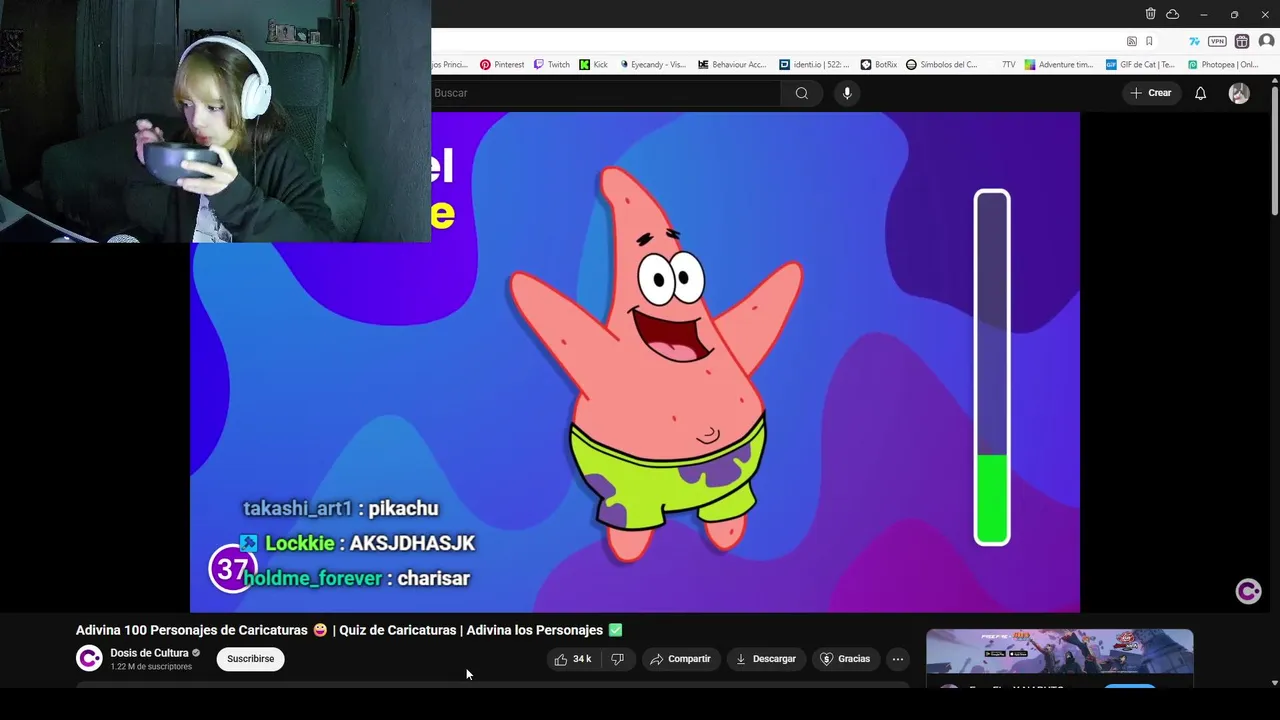Open the Behaviour Acc... bookmark
The height and width of the screenshot is (720, 1280).
(x=732, y=65)
